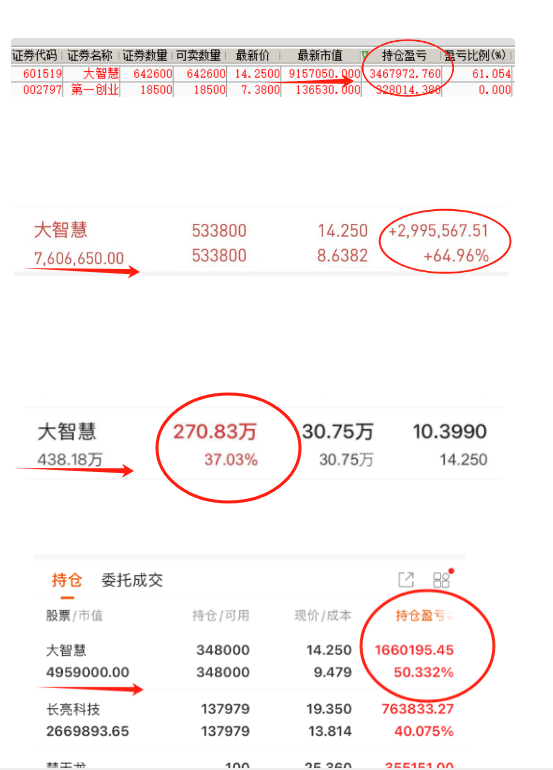Switch to the 委托成交 tab
Screen dimensions: 553x770
132,580
